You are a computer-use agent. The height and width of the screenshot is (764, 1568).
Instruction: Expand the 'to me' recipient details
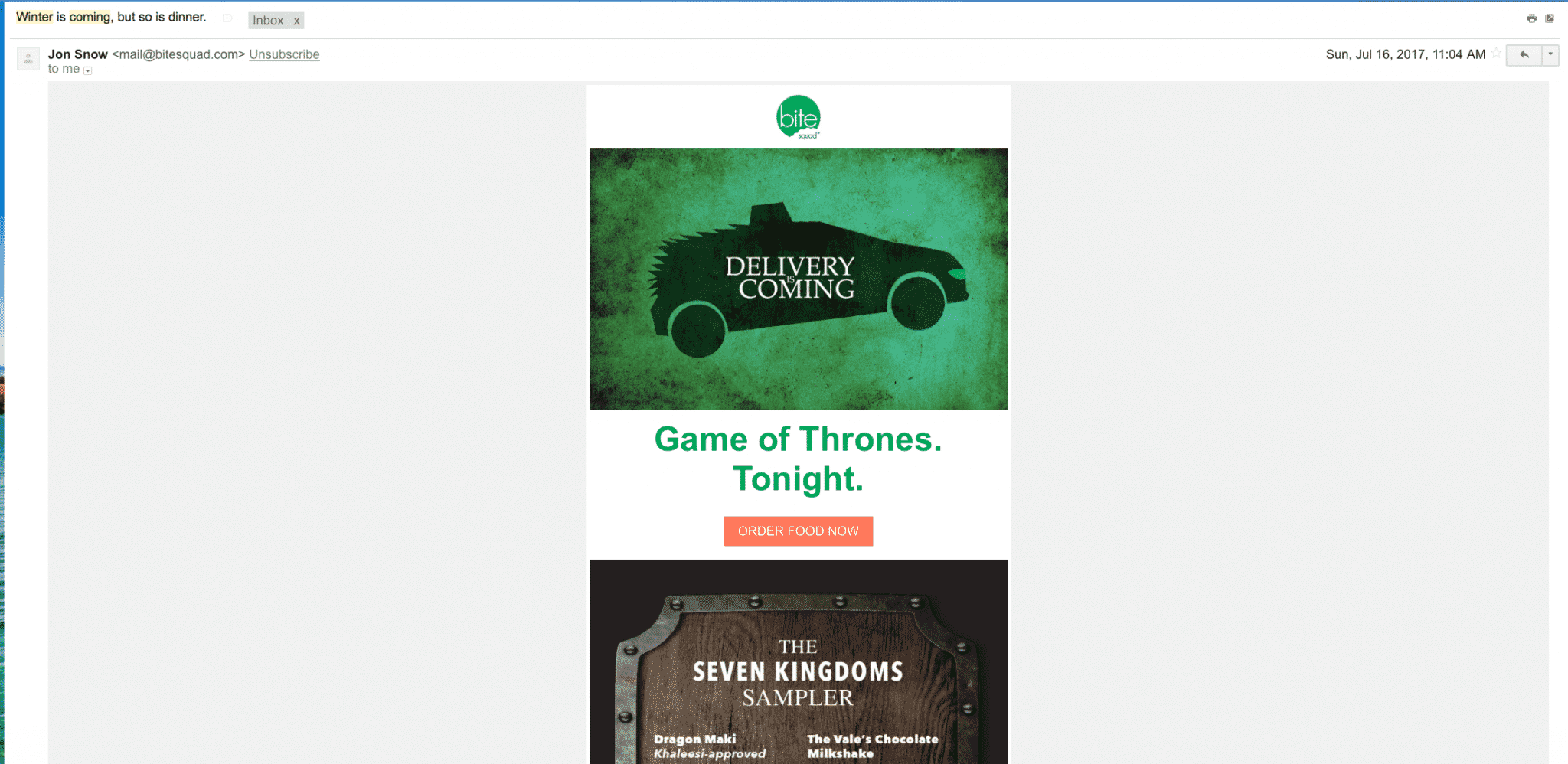point(88,70)
